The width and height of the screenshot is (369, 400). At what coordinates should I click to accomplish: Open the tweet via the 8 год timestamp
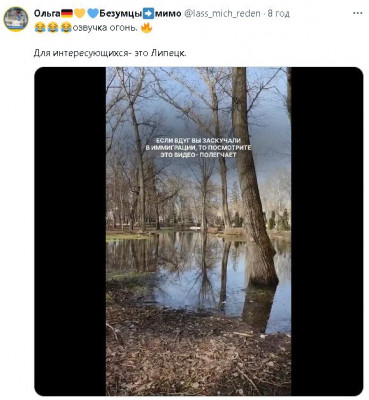[279, 14]
